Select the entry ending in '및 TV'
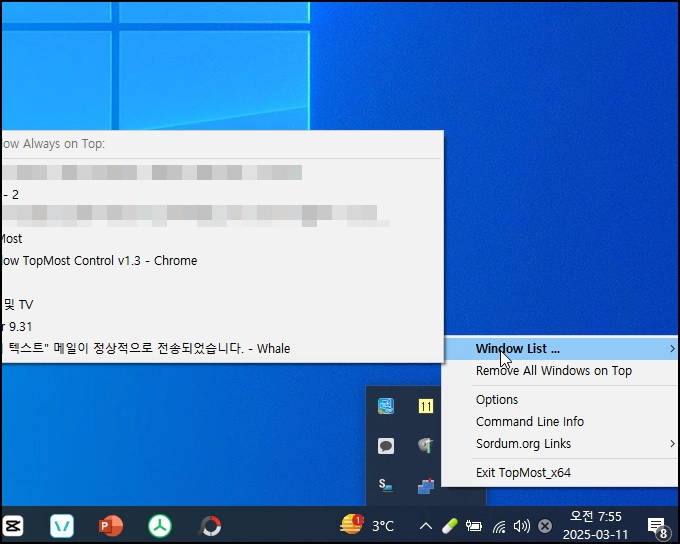The image size is (680, 544). click(222, 305)
